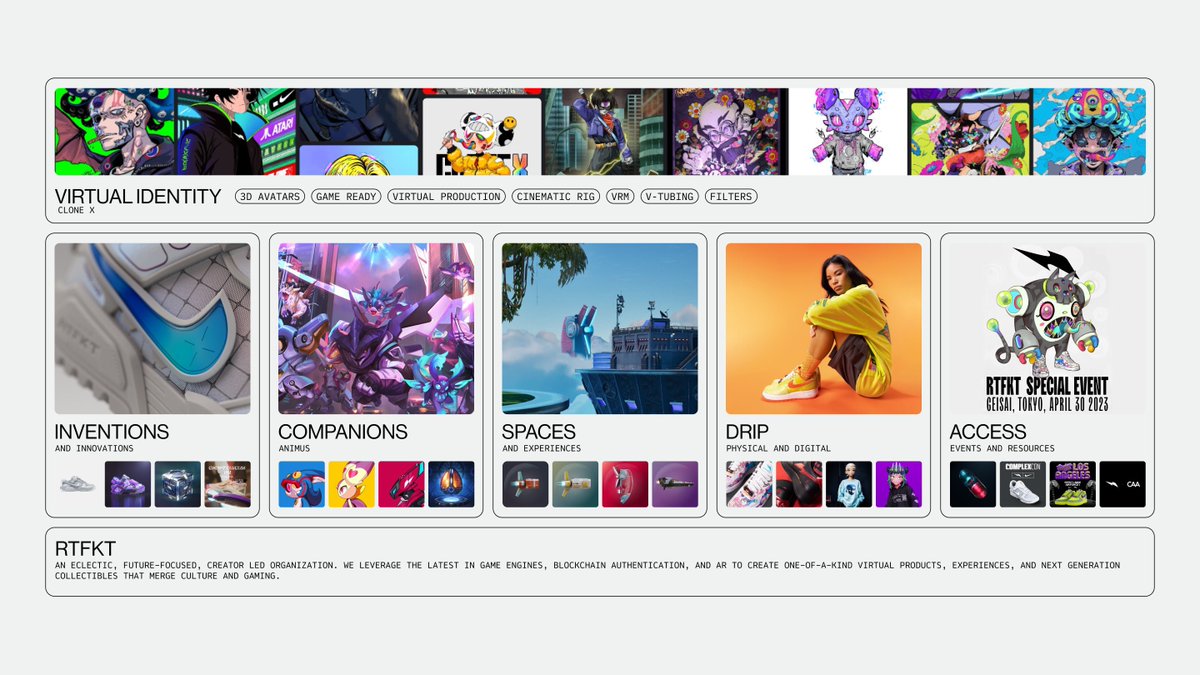Click the Los Angeles green sneakers thumbnail
This screenshot has height=675, width=1200.
click(x=1073, y=484)
